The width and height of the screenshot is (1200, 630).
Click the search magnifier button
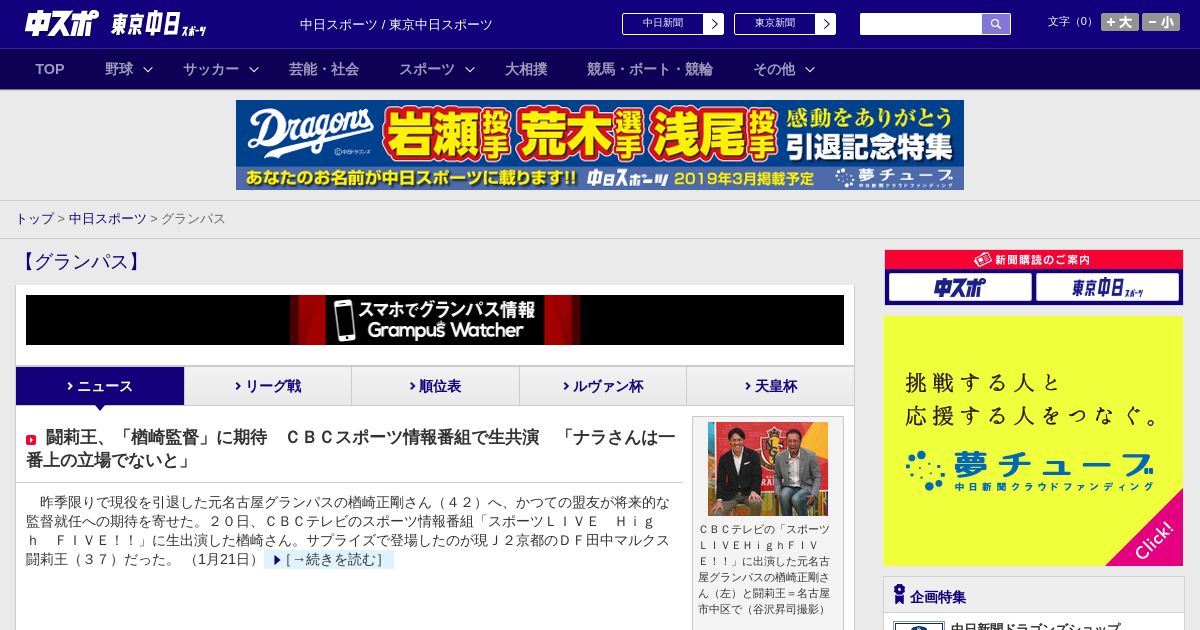(x=996, y=24)
